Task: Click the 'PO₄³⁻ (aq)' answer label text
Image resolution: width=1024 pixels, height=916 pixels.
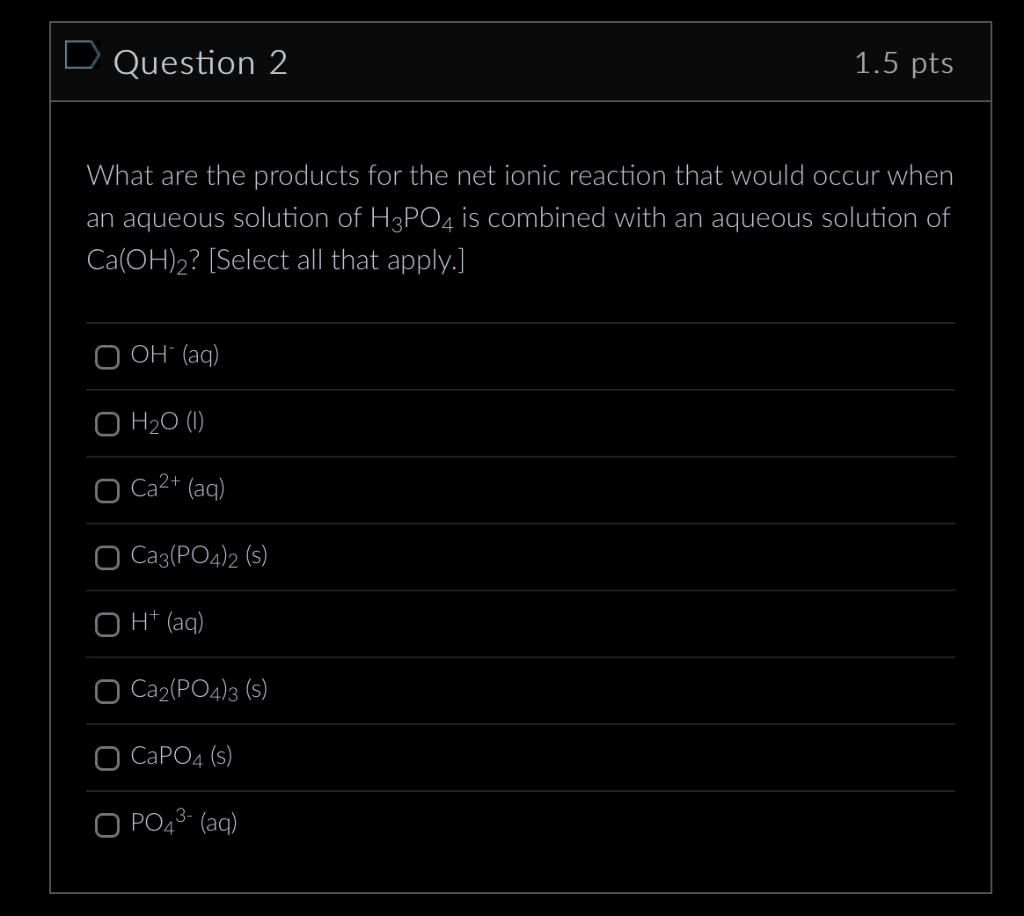Action: pos(184,822)
